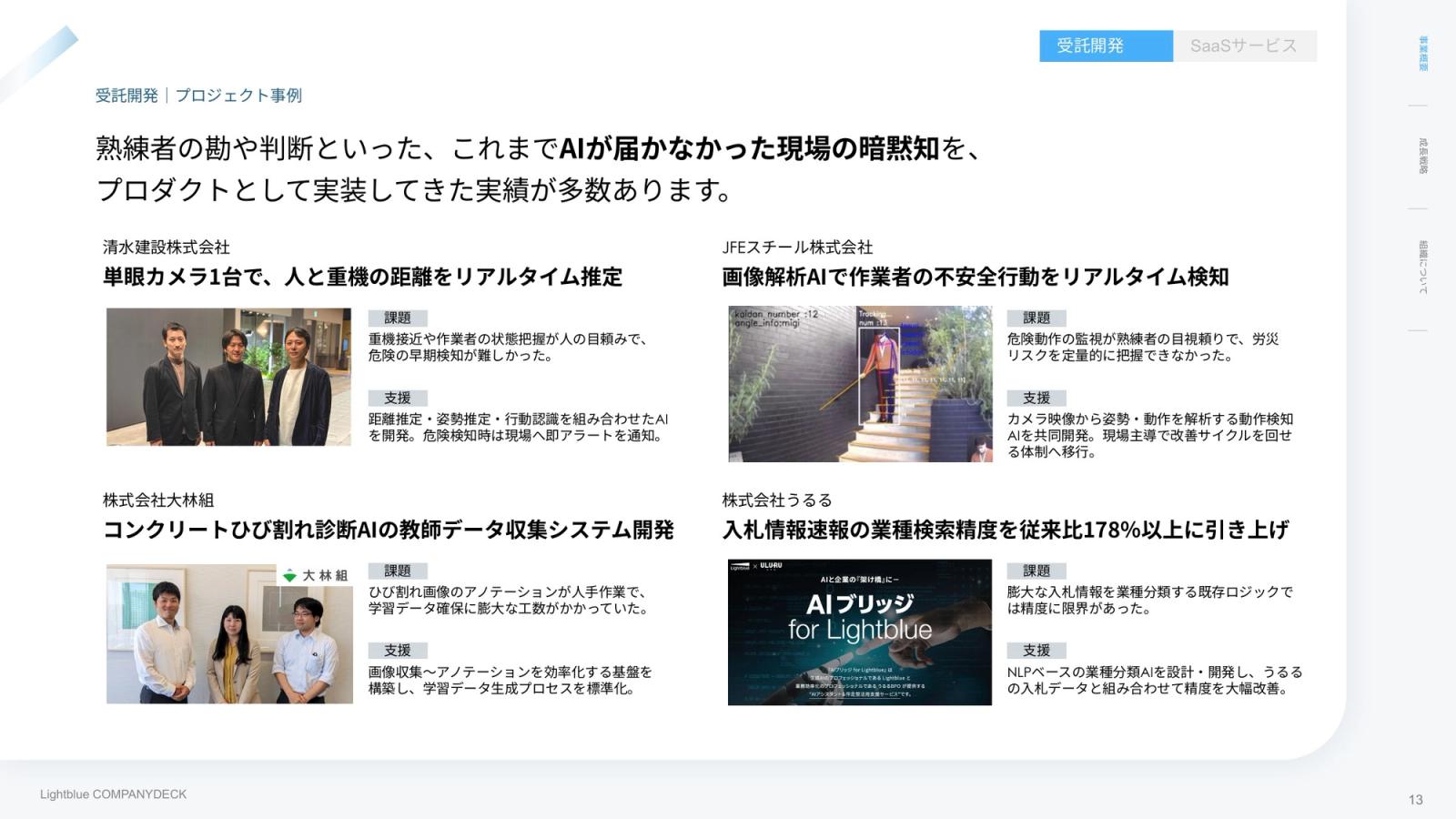Click the 単眼カメラ1台で heading
1456x819 pixels.
point(362,277)
